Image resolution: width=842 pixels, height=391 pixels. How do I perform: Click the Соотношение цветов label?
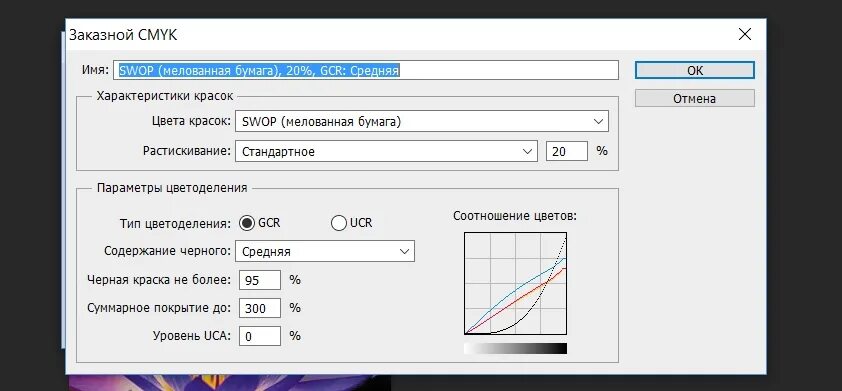[x=514, y=216]
